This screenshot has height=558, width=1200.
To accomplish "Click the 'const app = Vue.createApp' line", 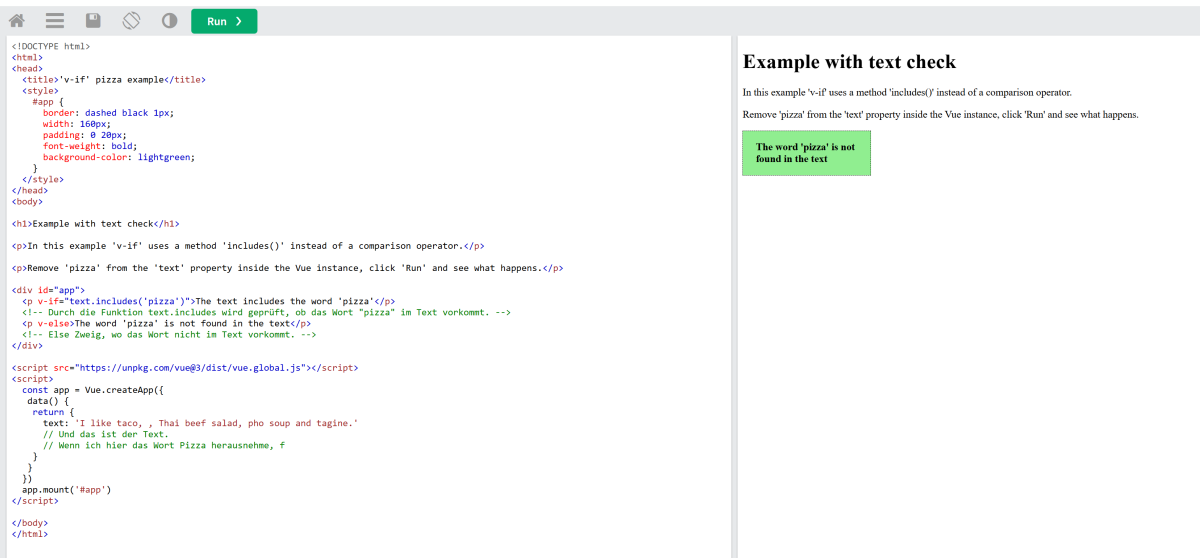I will [98, 390].
